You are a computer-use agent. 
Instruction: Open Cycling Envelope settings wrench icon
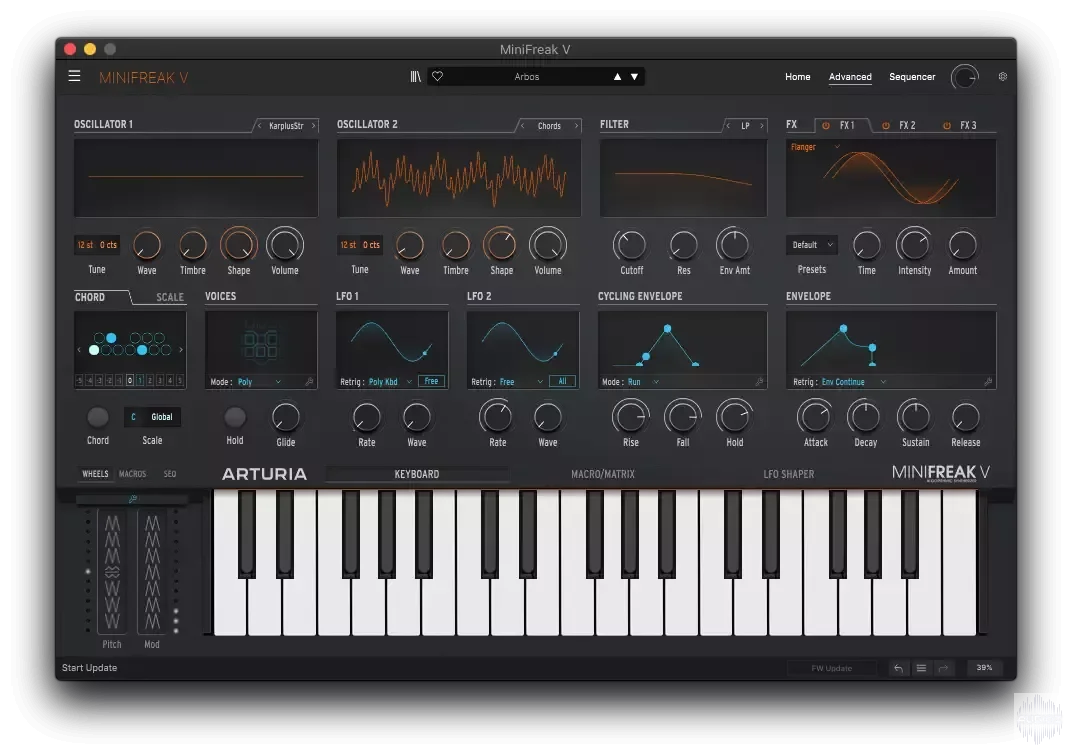tap(759, 382)
